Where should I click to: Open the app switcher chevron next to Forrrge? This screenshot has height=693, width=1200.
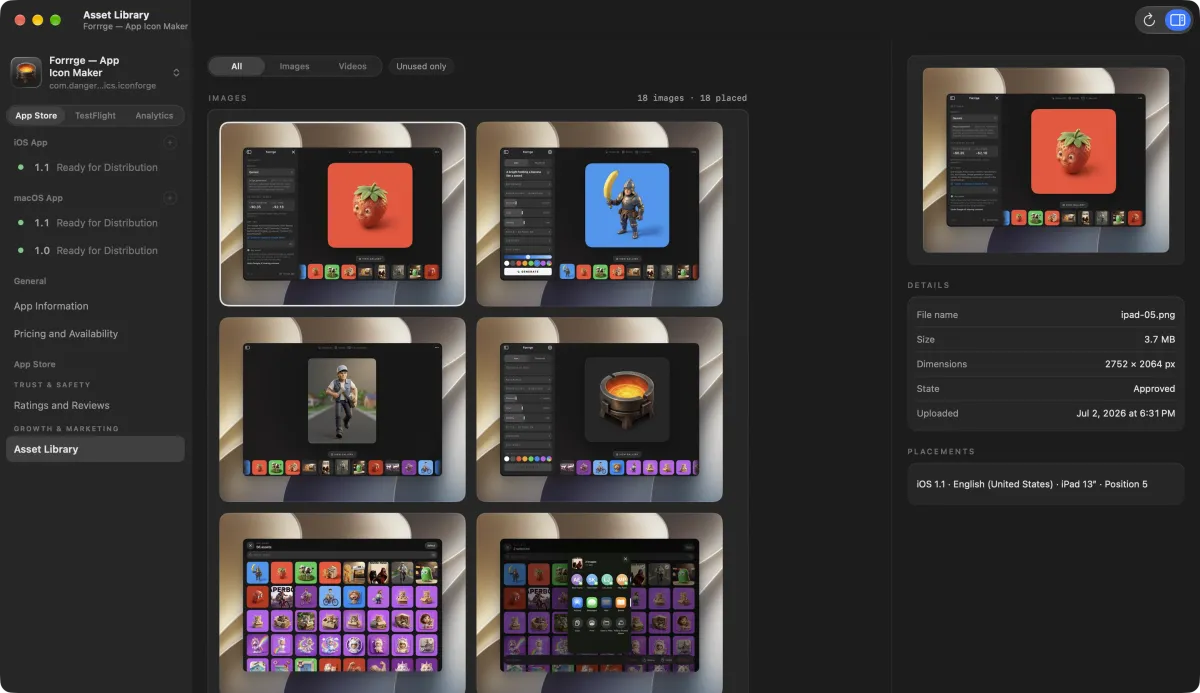pyautogui.click(x=176, y=73)
